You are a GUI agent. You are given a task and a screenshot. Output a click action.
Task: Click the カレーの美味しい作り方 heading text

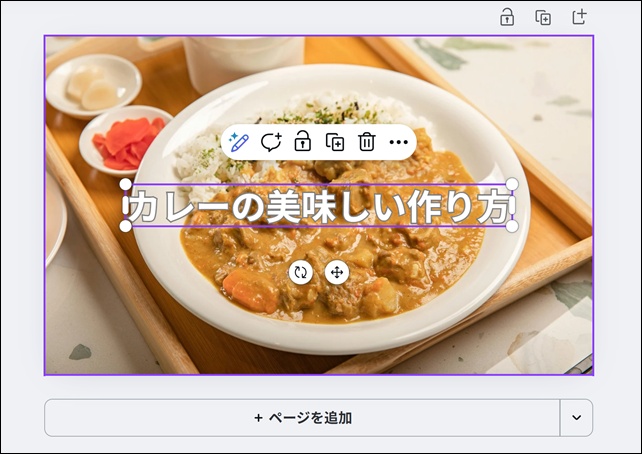point(318,206)
